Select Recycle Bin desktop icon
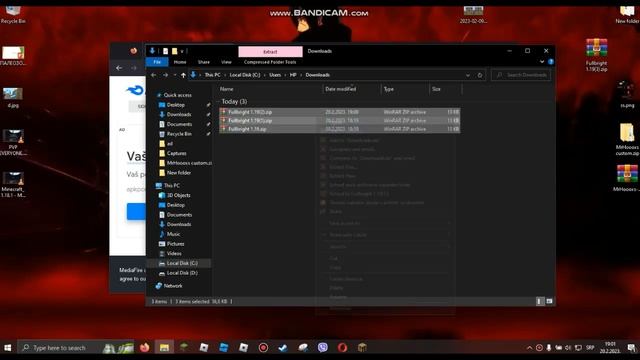 coord(13,15)
